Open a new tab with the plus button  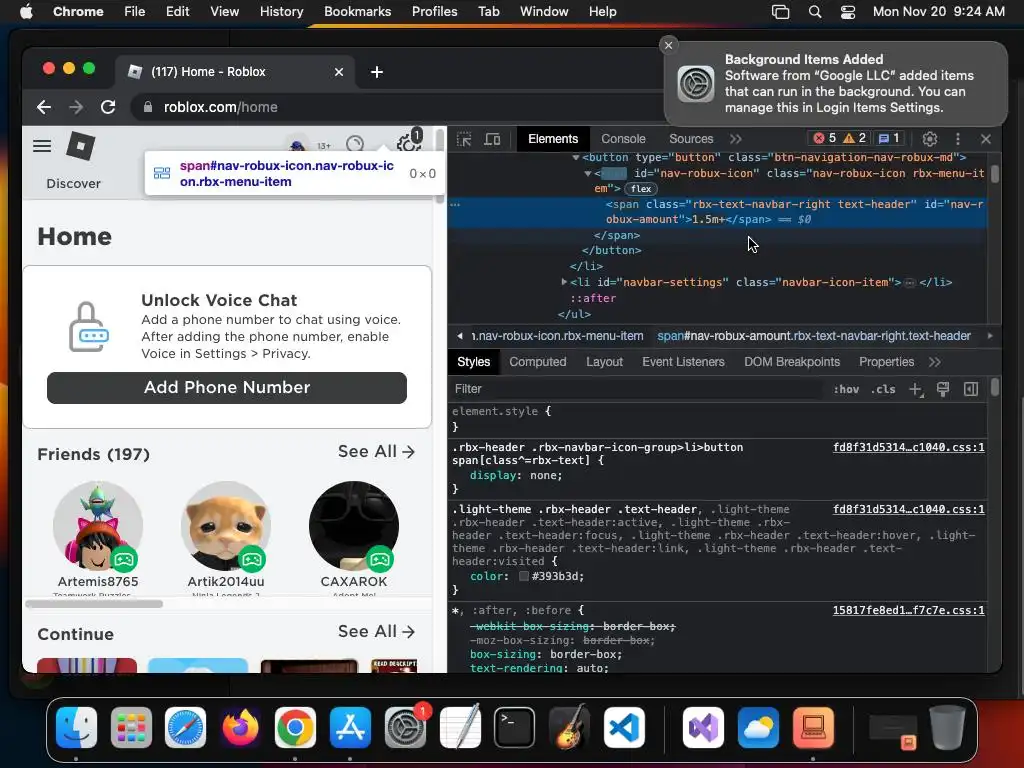click(377, 72)
